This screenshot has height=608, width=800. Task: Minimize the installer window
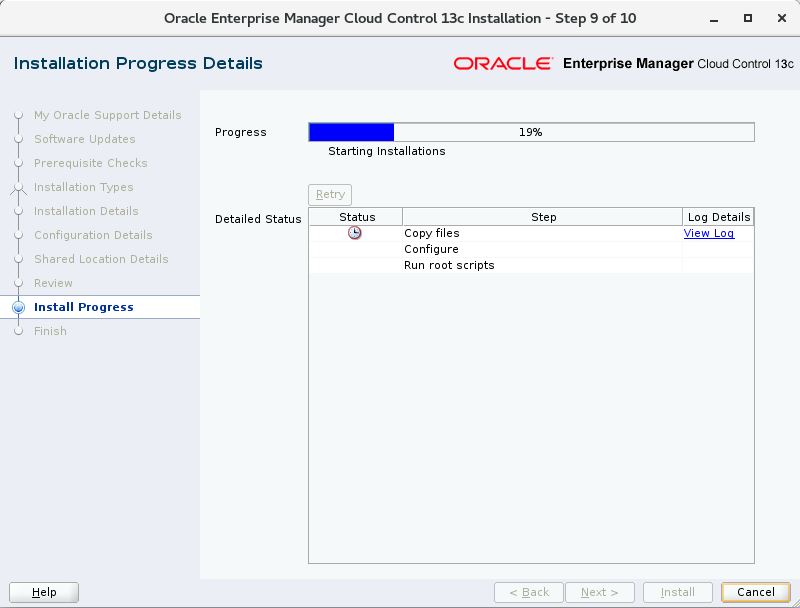tap(714, 19)
